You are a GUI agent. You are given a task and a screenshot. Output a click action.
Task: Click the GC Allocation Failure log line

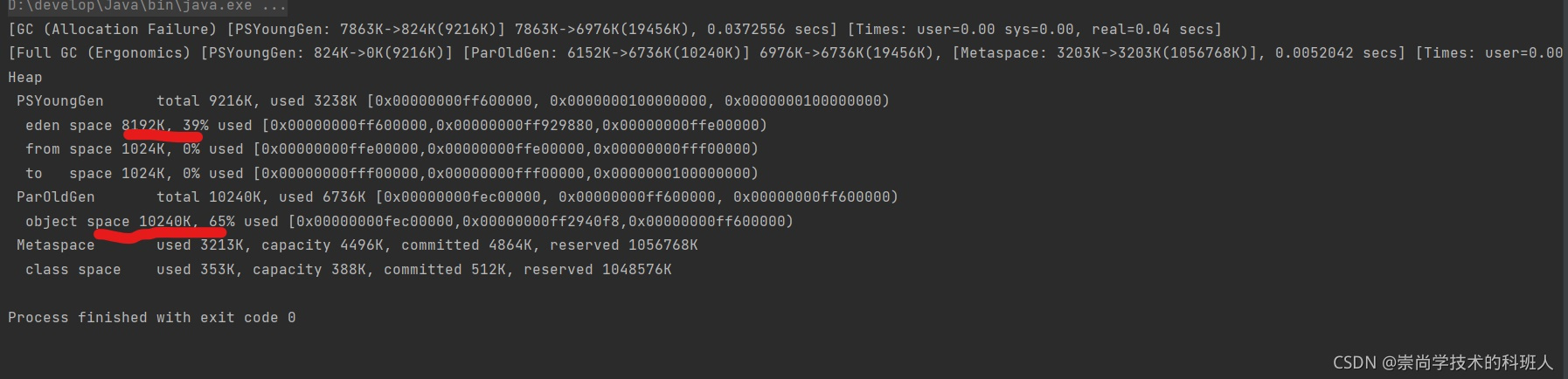pyautogui.click(x=614, y=29)
